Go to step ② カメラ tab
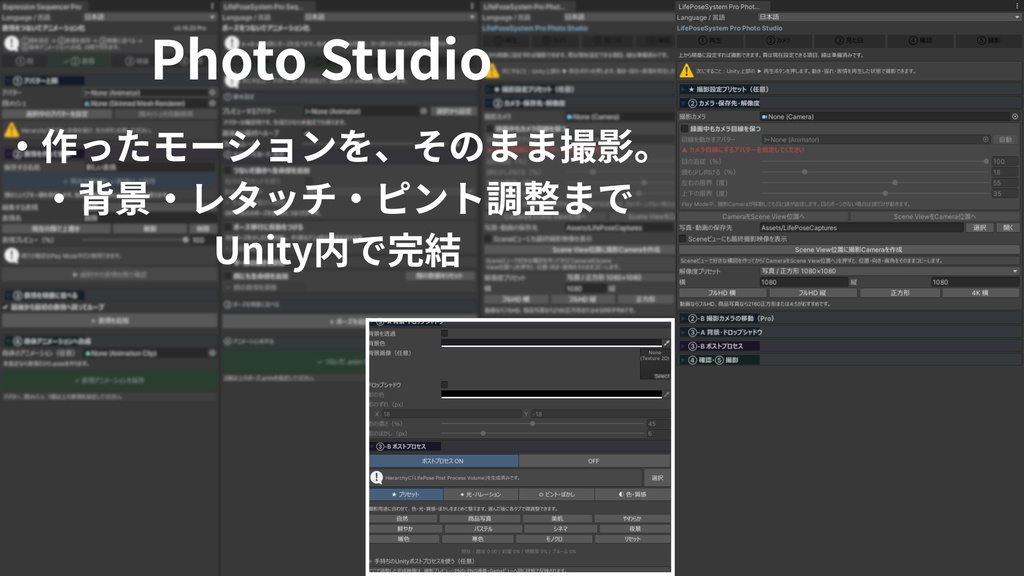 (779, 40)
